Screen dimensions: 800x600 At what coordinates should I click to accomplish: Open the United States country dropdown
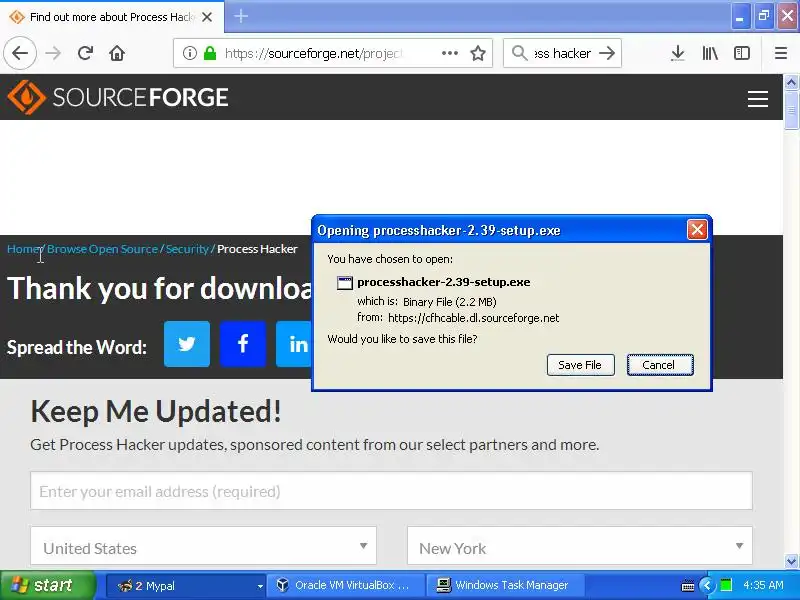click(x=204, y=546)
